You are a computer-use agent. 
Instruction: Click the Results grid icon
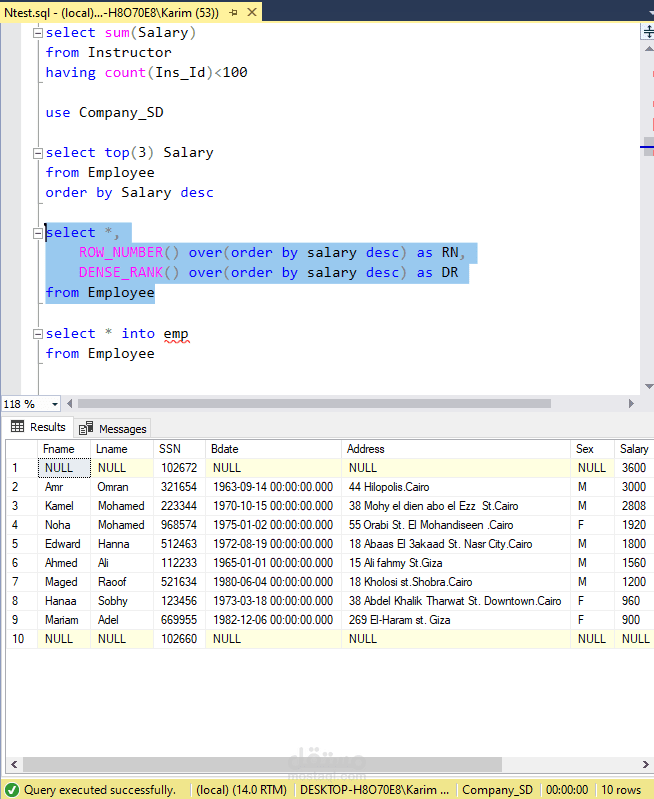[x=17, y=427]
